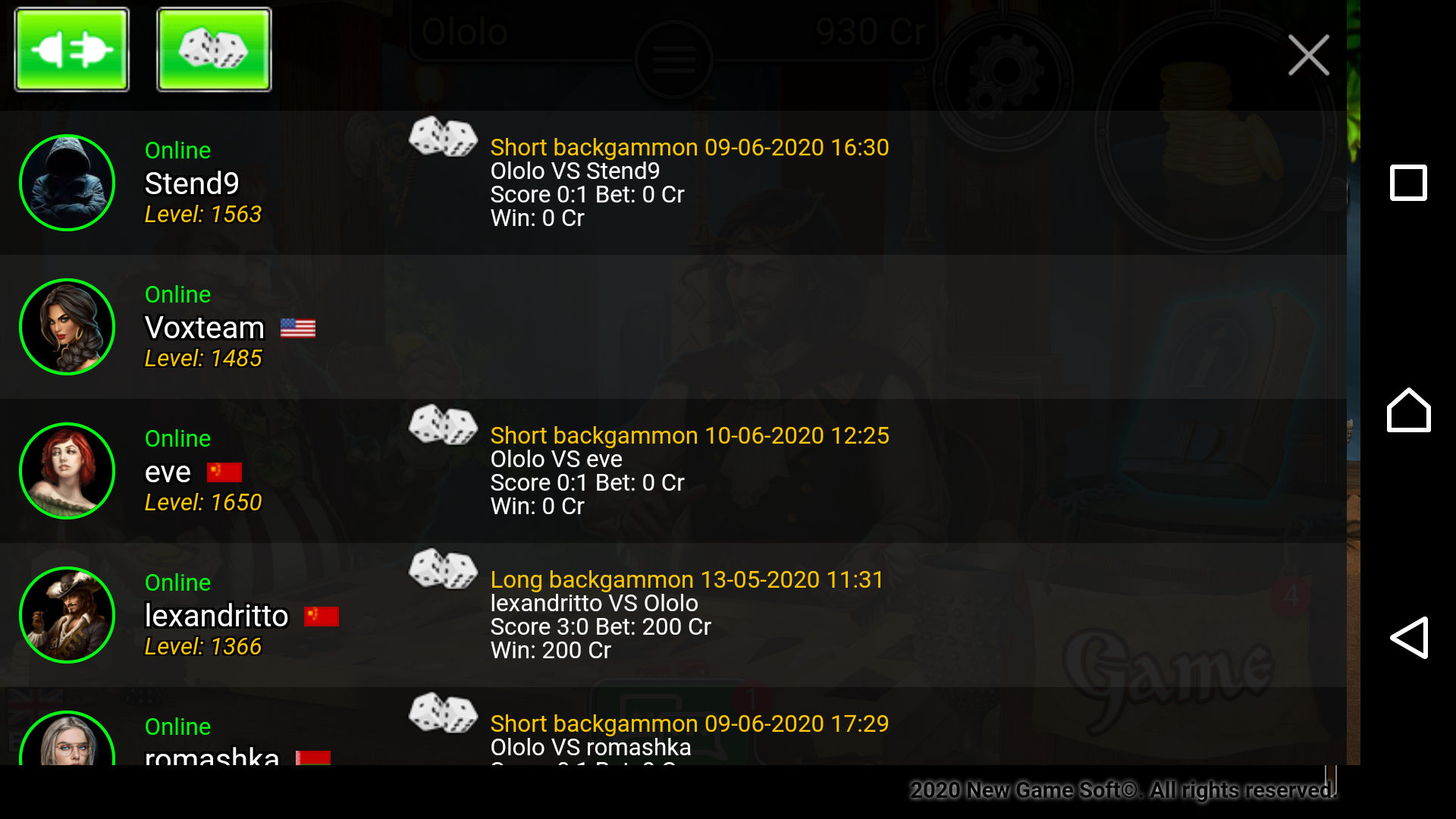Viewport: 1456px width, 819px height.
Task: Tap romashka's avatar at the bottom
Action: tap(67, 738)
